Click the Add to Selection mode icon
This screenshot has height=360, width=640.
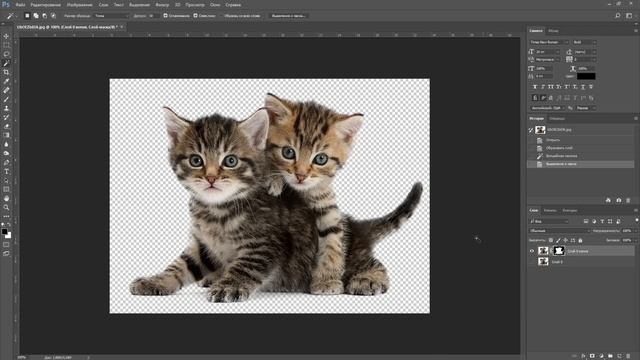click(x=36, y=16)
